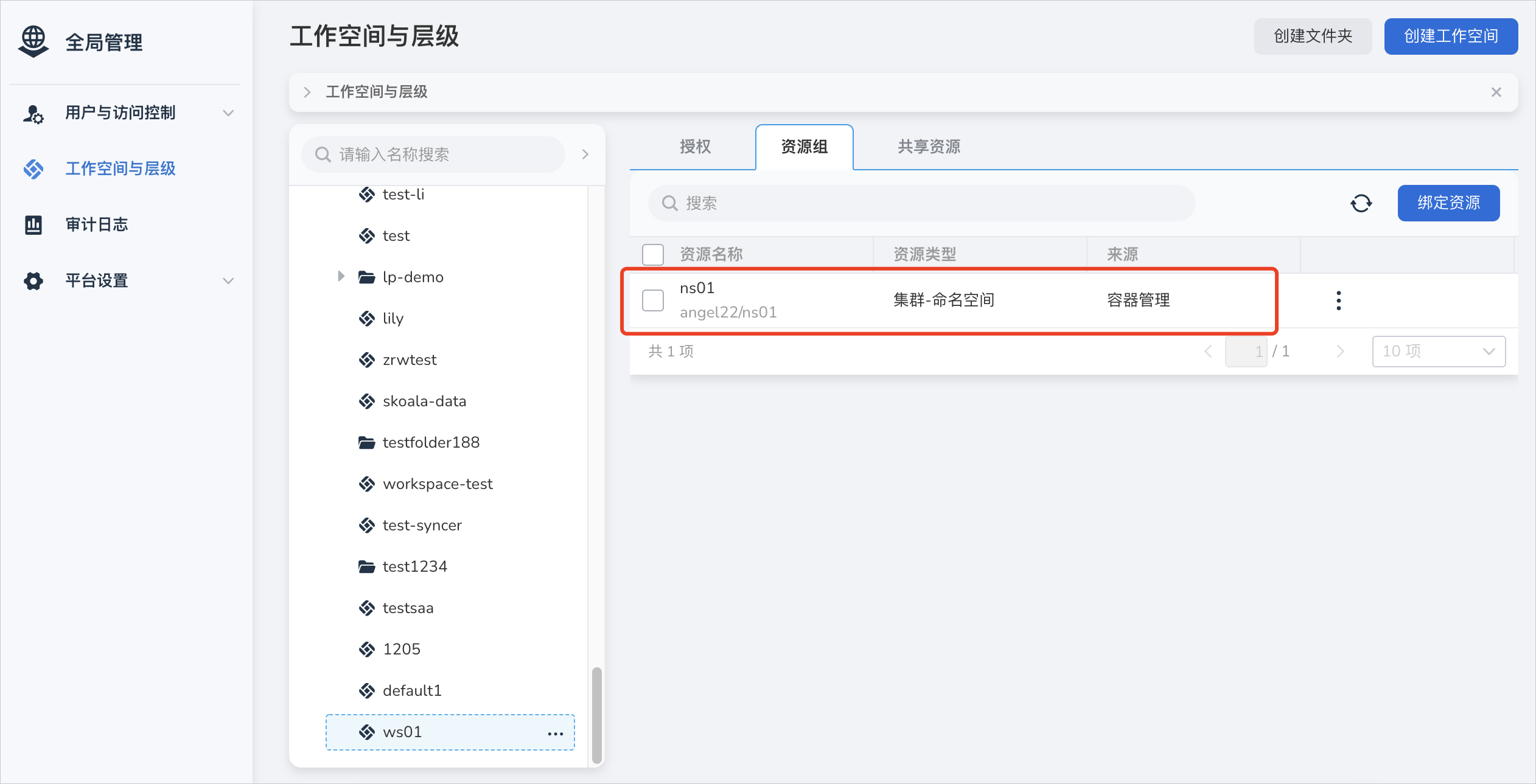1536x784 pixels.
Task: Open 审计日志 sidebar item
Action: (x=126, y=225)
